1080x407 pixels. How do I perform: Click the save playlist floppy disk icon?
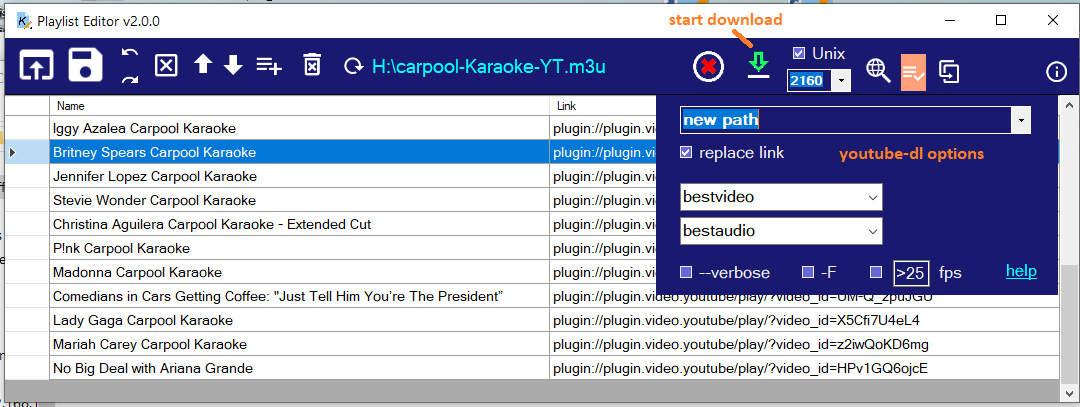tap(86, 66)
